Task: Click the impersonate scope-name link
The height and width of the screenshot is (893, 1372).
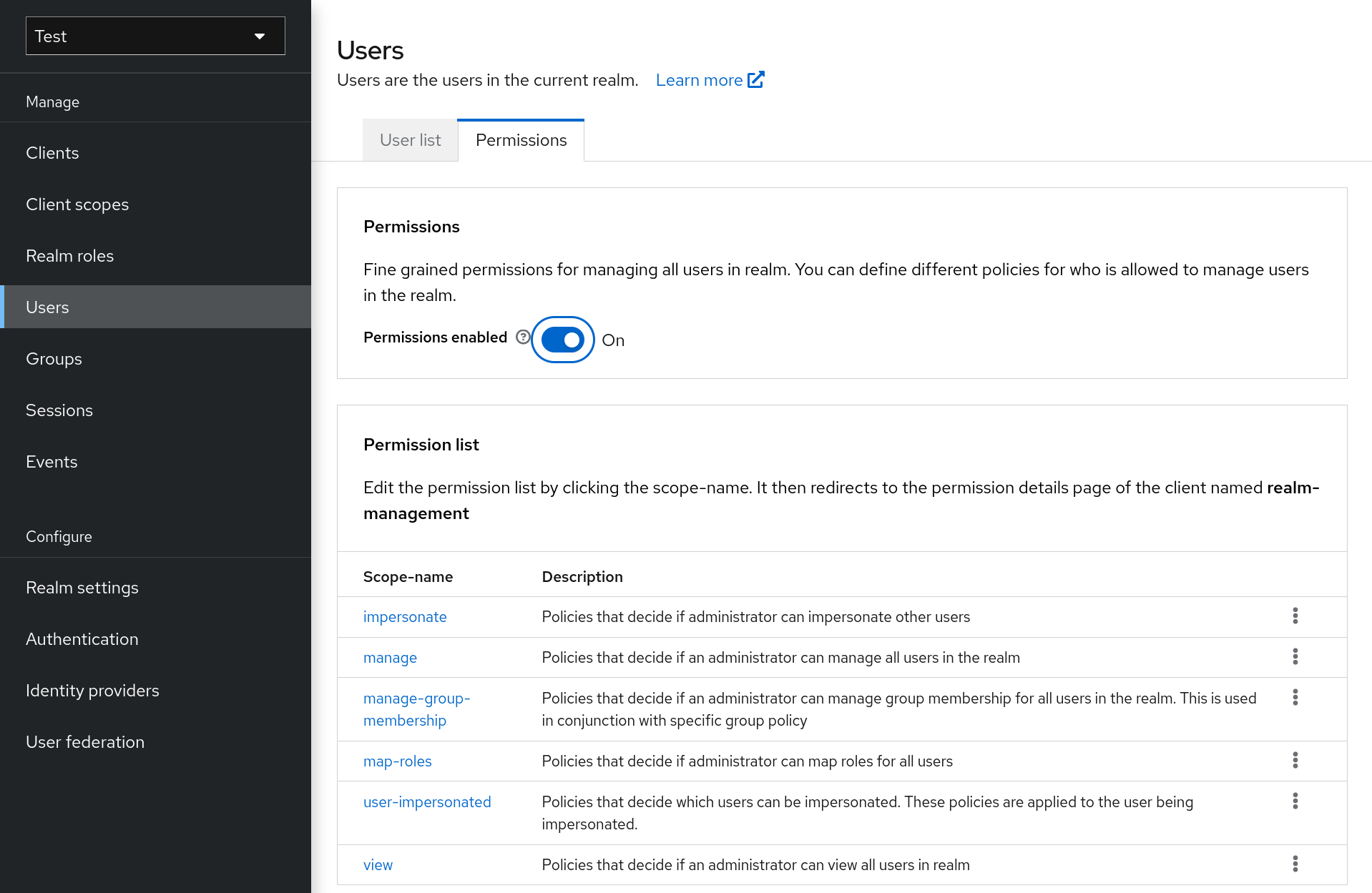Action: (405, 616)
